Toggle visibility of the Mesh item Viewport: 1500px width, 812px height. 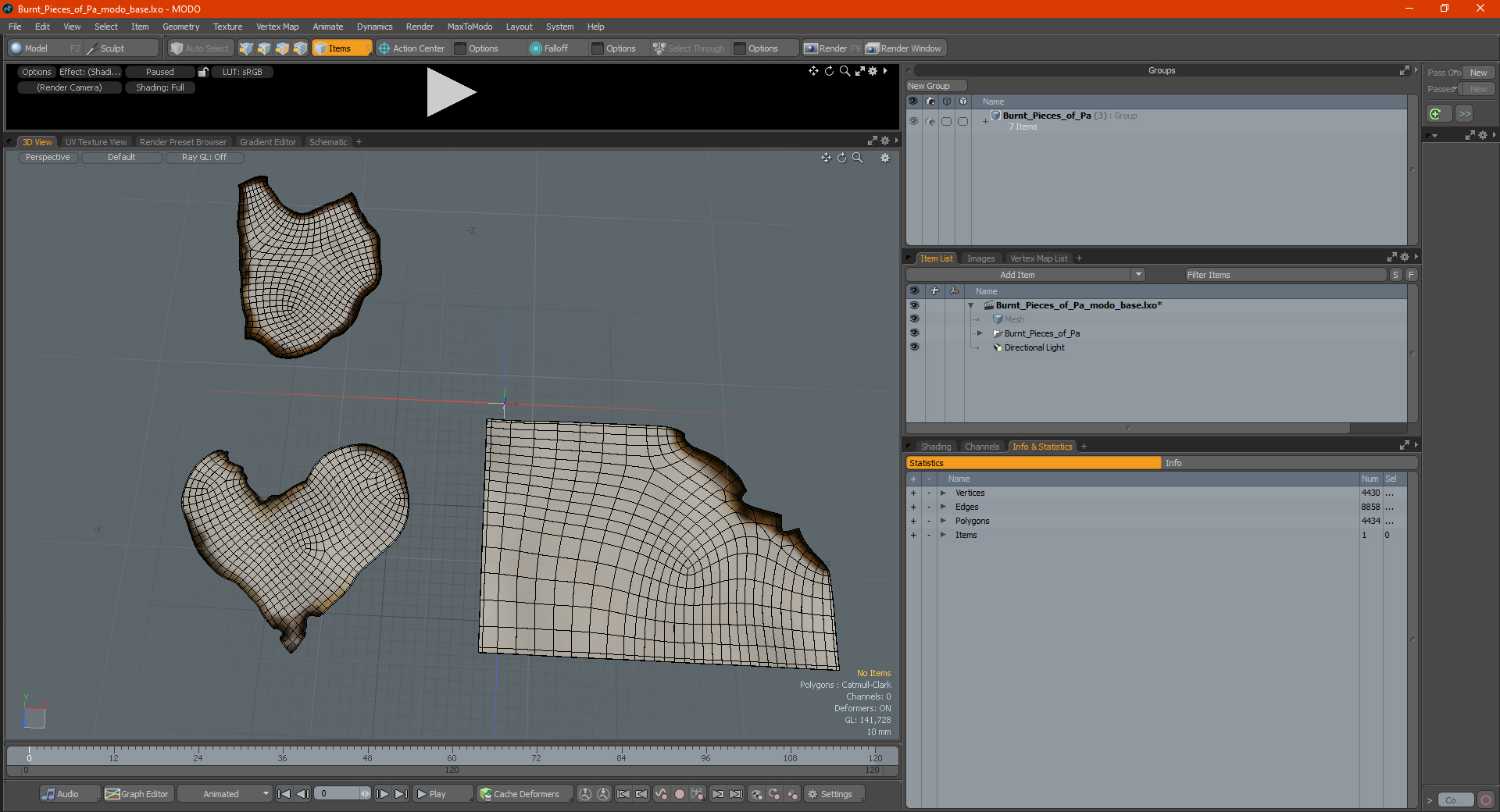[914, 319]
